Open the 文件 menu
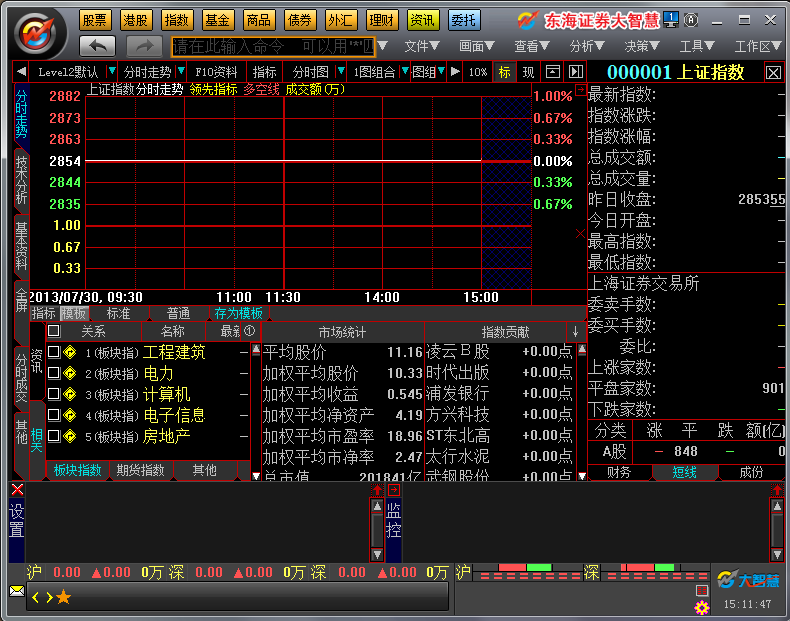The width and height of the screenshot is (790, 621). click(x=422, y=46)
